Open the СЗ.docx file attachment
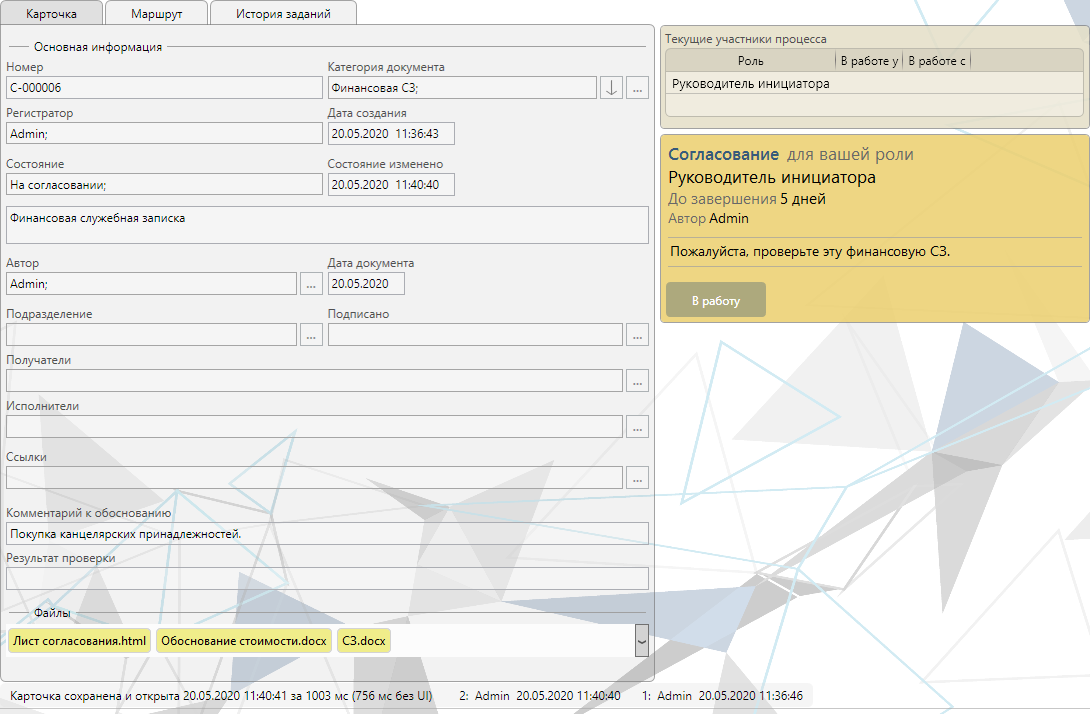Viewport: 1090px width, 714px height. (x=363, y=640)
